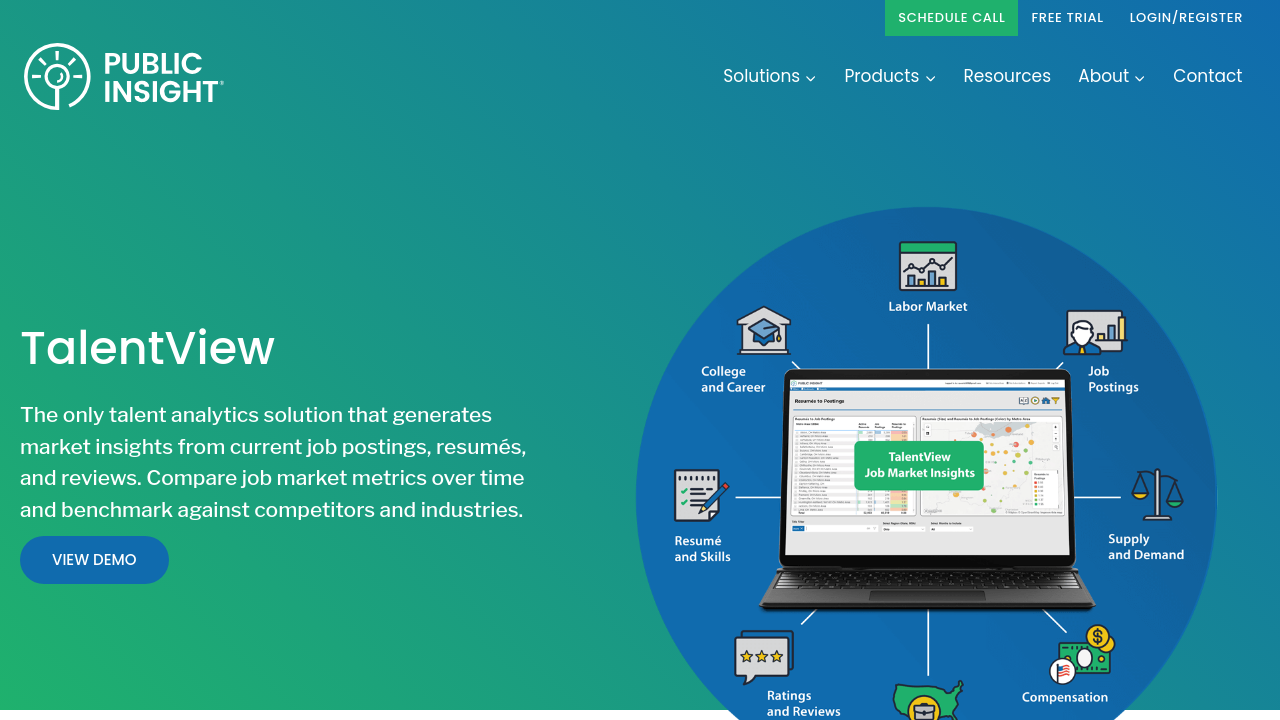Click the Compensation money icon

1081,655
